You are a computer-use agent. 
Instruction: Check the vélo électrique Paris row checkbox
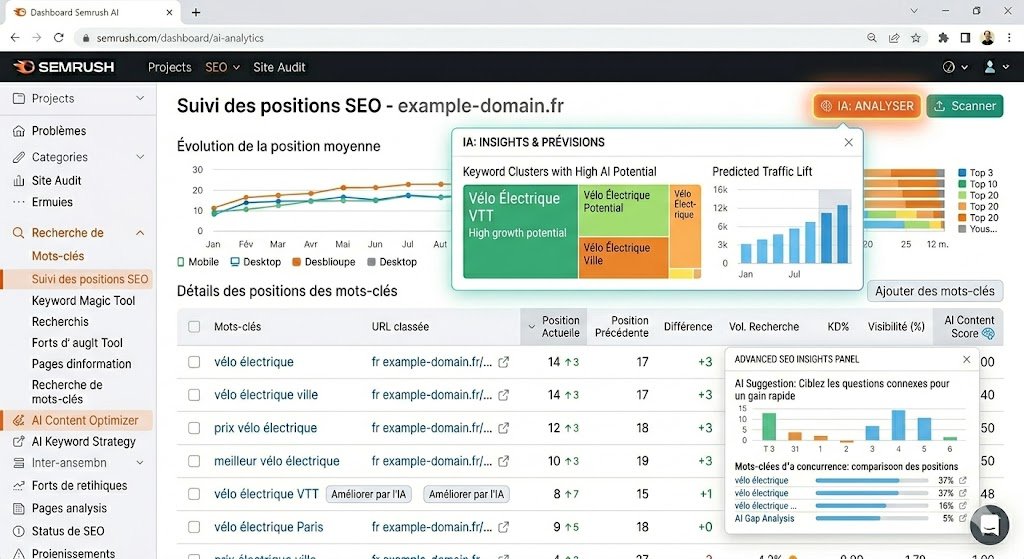194,527
